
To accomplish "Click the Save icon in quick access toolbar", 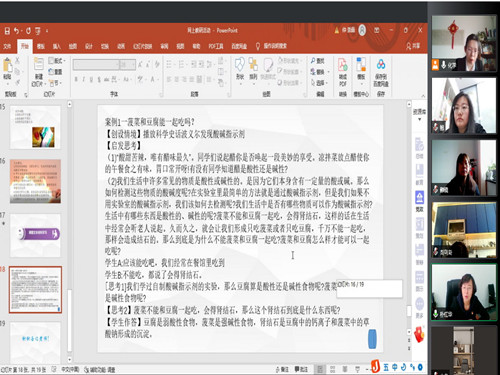I will [7, 31].
